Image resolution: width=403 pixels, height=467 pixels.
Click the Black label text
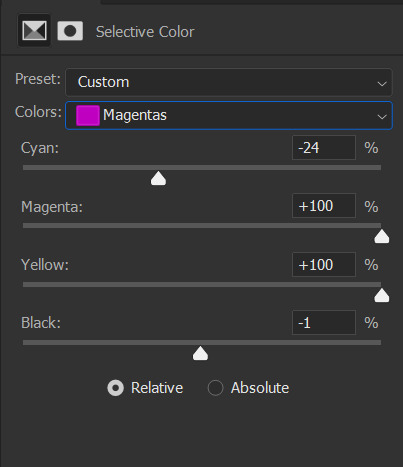coord(41,323)
